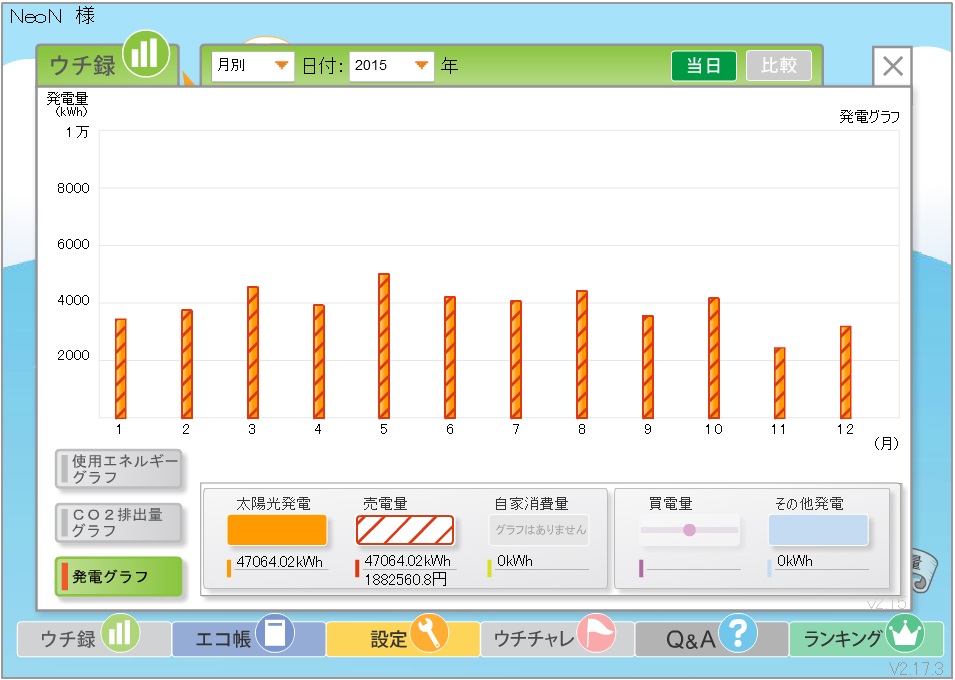Open 設定 in the bottom navigation

[x=403, y=639]
